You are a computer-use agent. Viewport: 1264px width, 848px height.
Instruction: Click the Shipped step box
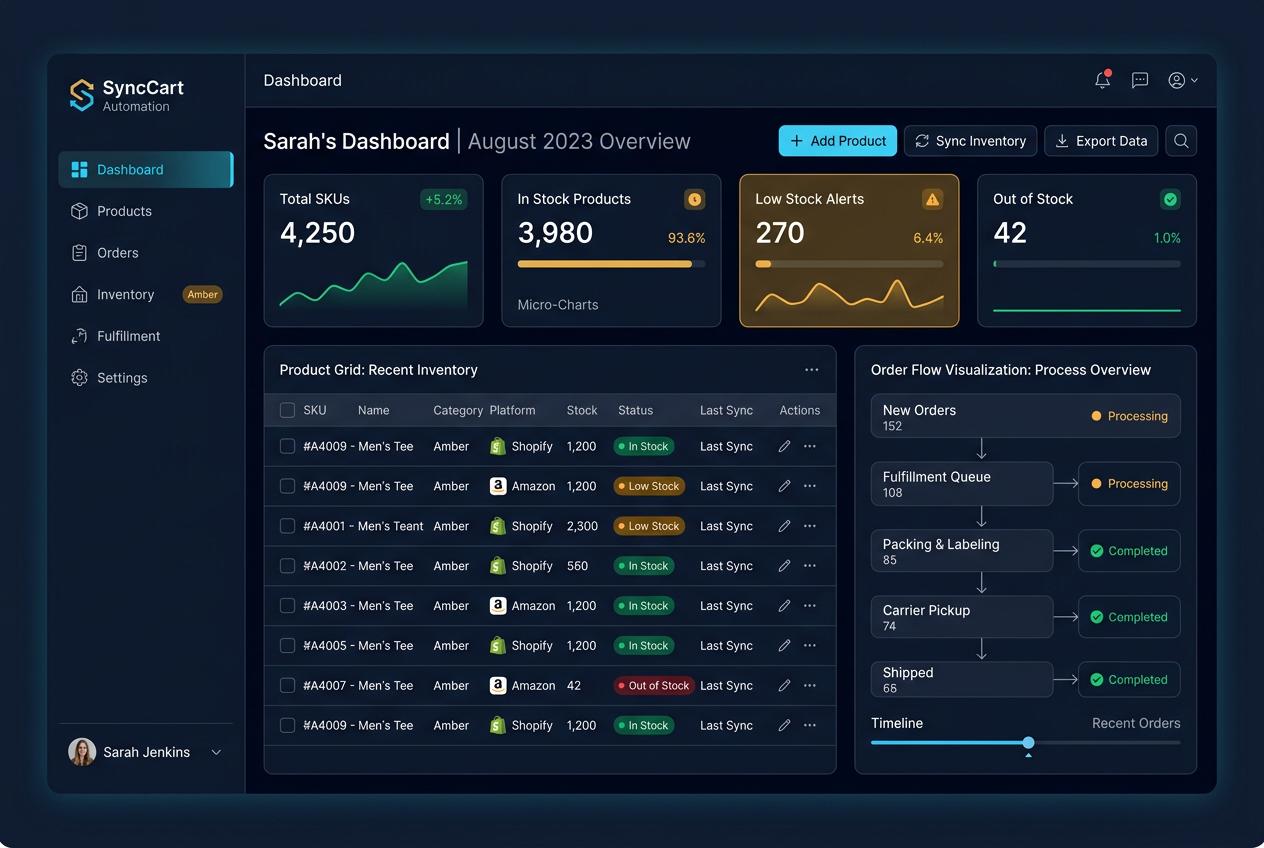(962, 680)
